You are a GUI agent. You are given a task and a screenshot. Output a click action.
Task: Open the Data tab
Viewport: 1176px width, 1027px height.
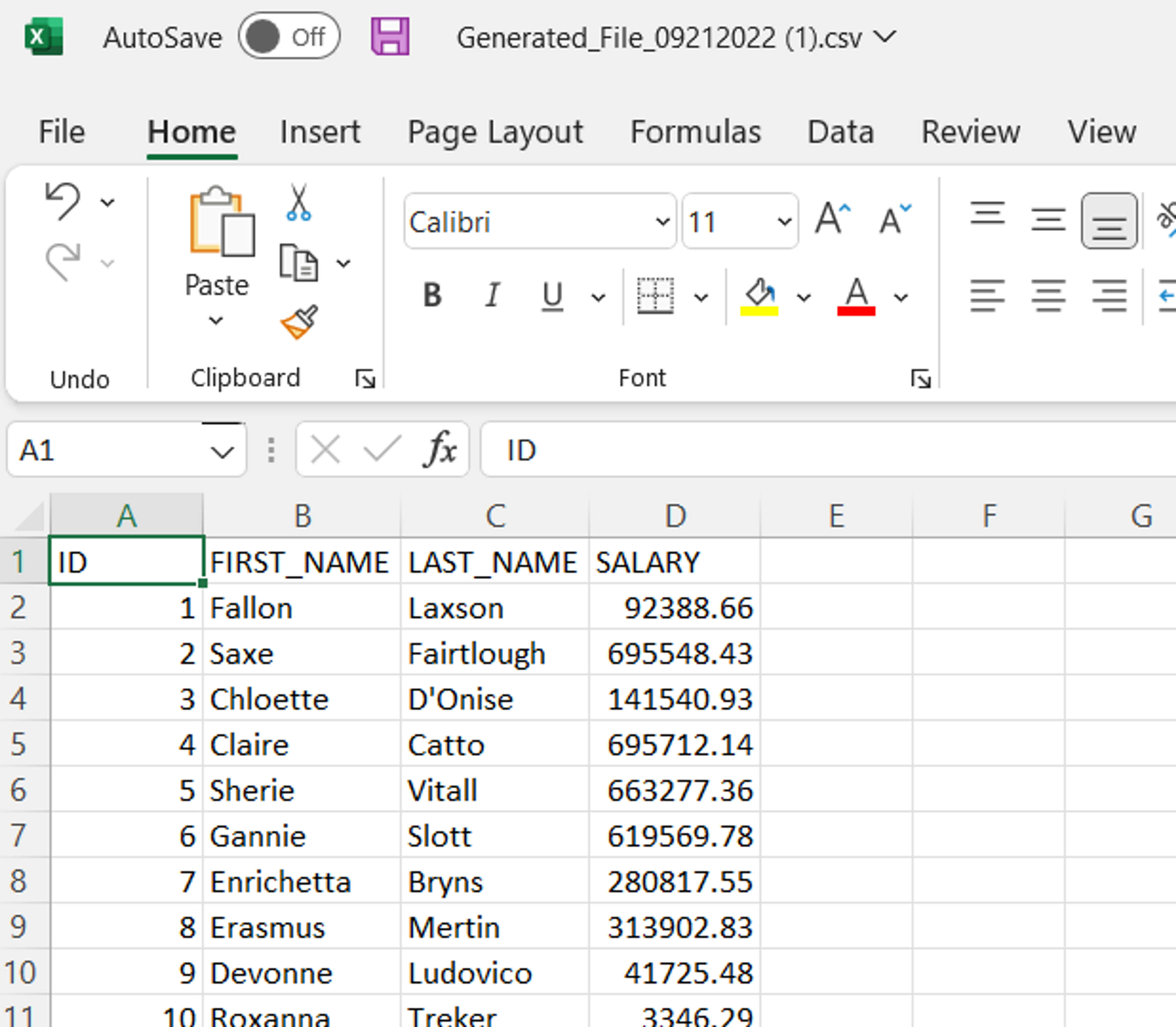click(841, 132)
